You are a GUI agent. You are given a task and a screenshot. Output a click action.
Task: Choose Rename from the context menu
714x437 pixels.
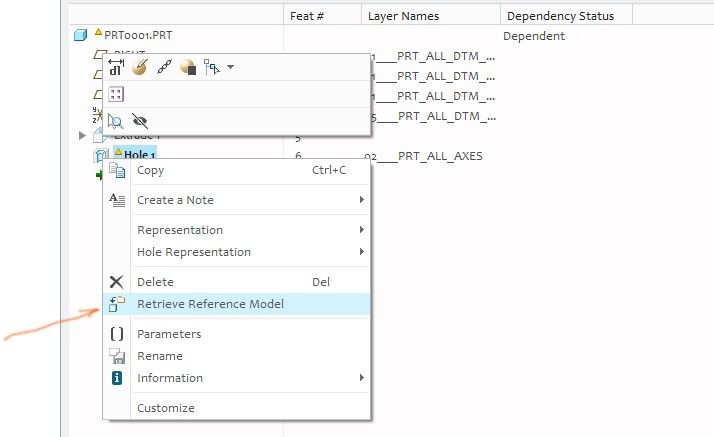click(x=160, y=356)
